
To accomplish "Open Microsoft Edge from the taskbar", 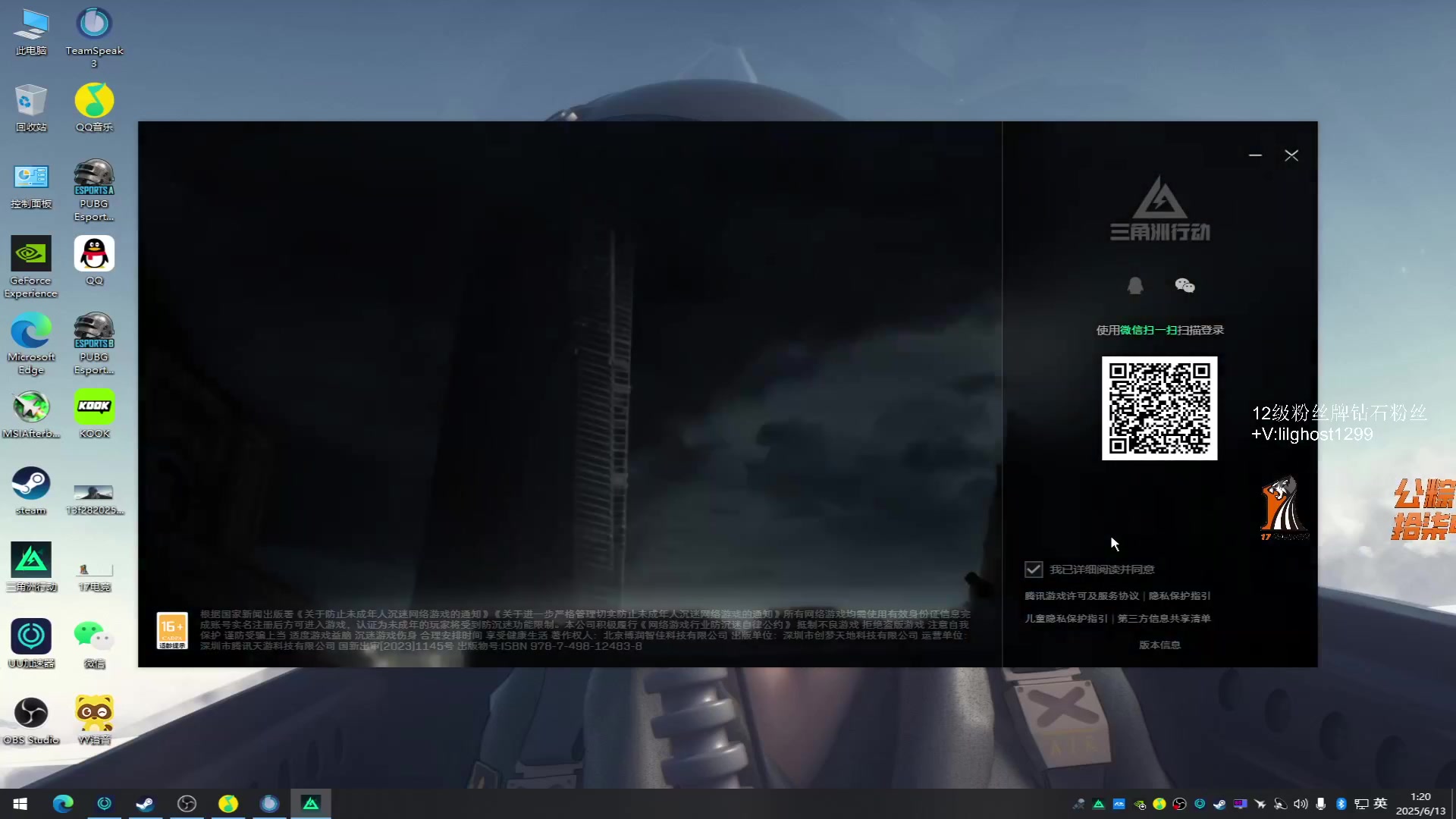I will click(x=63, y=804).
